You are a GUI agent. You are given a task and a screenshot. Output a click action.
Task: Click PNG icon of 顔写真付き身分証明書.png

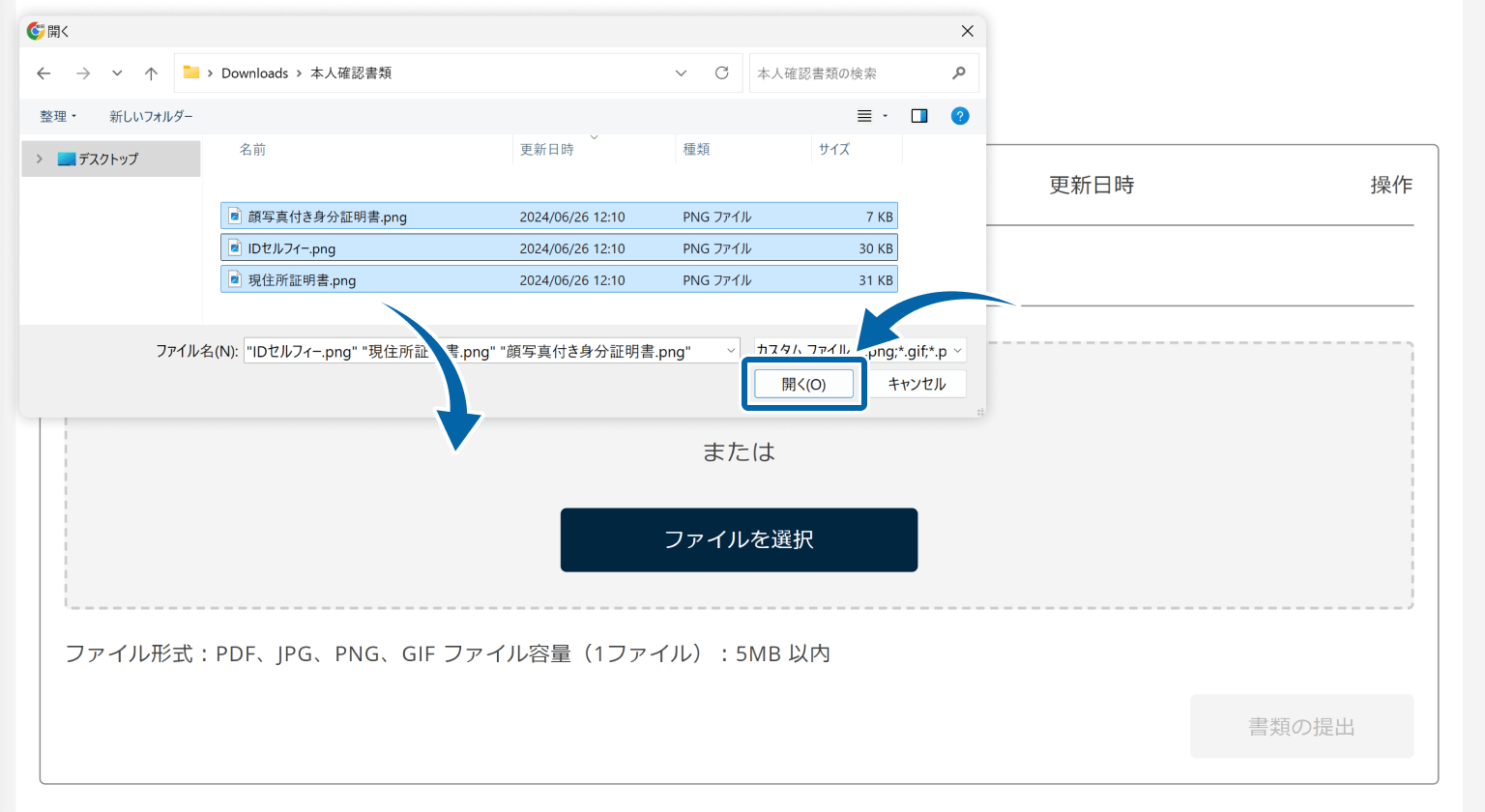(235, 217)
